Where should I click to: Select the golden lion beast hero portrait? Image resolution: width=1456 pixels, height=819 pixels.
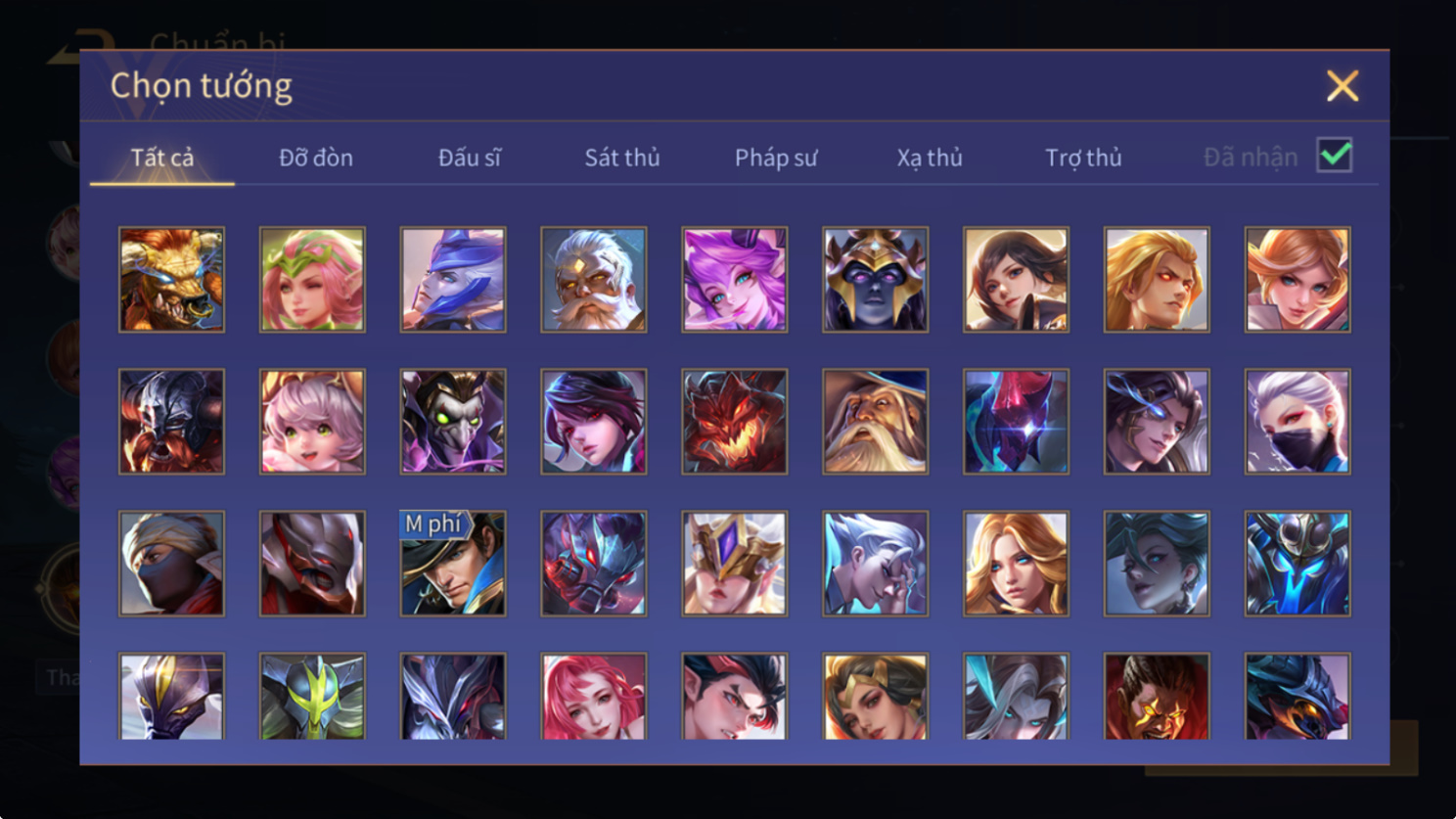pos(171,280)
